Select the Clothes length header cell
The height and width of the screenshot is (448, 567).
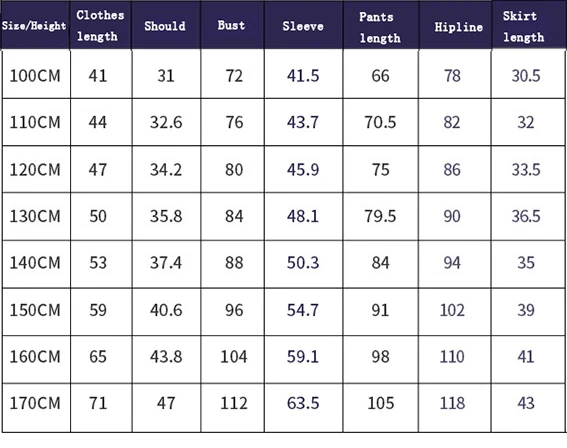pos(101,26)
